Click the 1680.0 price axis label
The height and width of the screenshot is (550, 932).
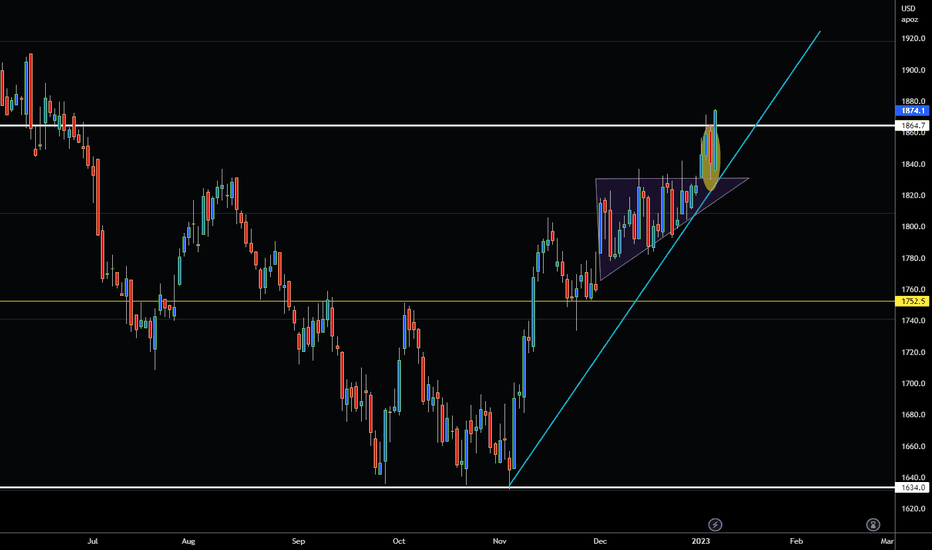(x=913, y=414)
